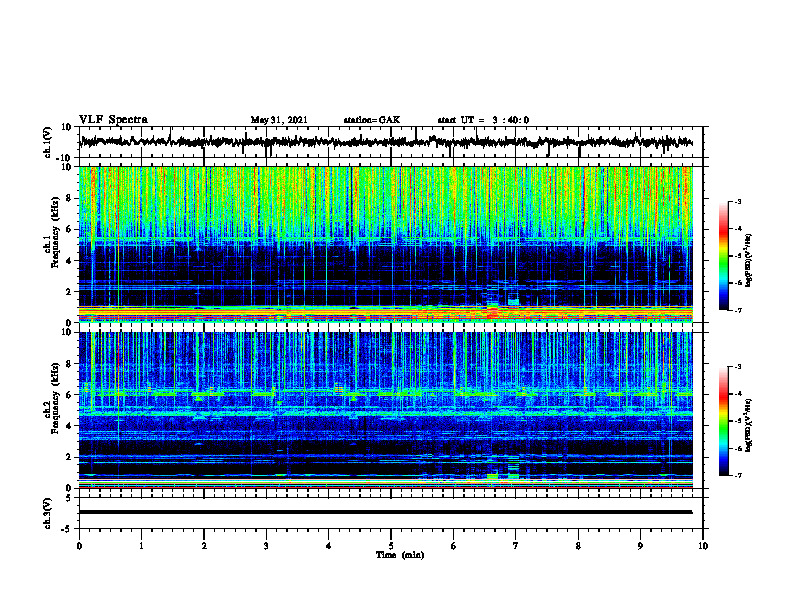
Task: Click the ch.2 spectrogram color scale bar
Action: [x=724, y=421]
